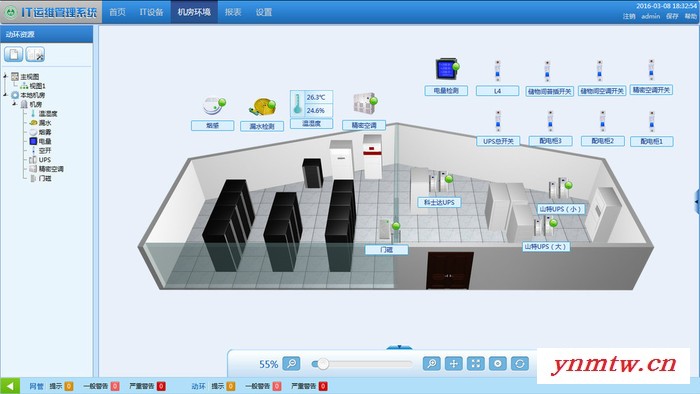Open the 报表 menu tab

point(233,12)
